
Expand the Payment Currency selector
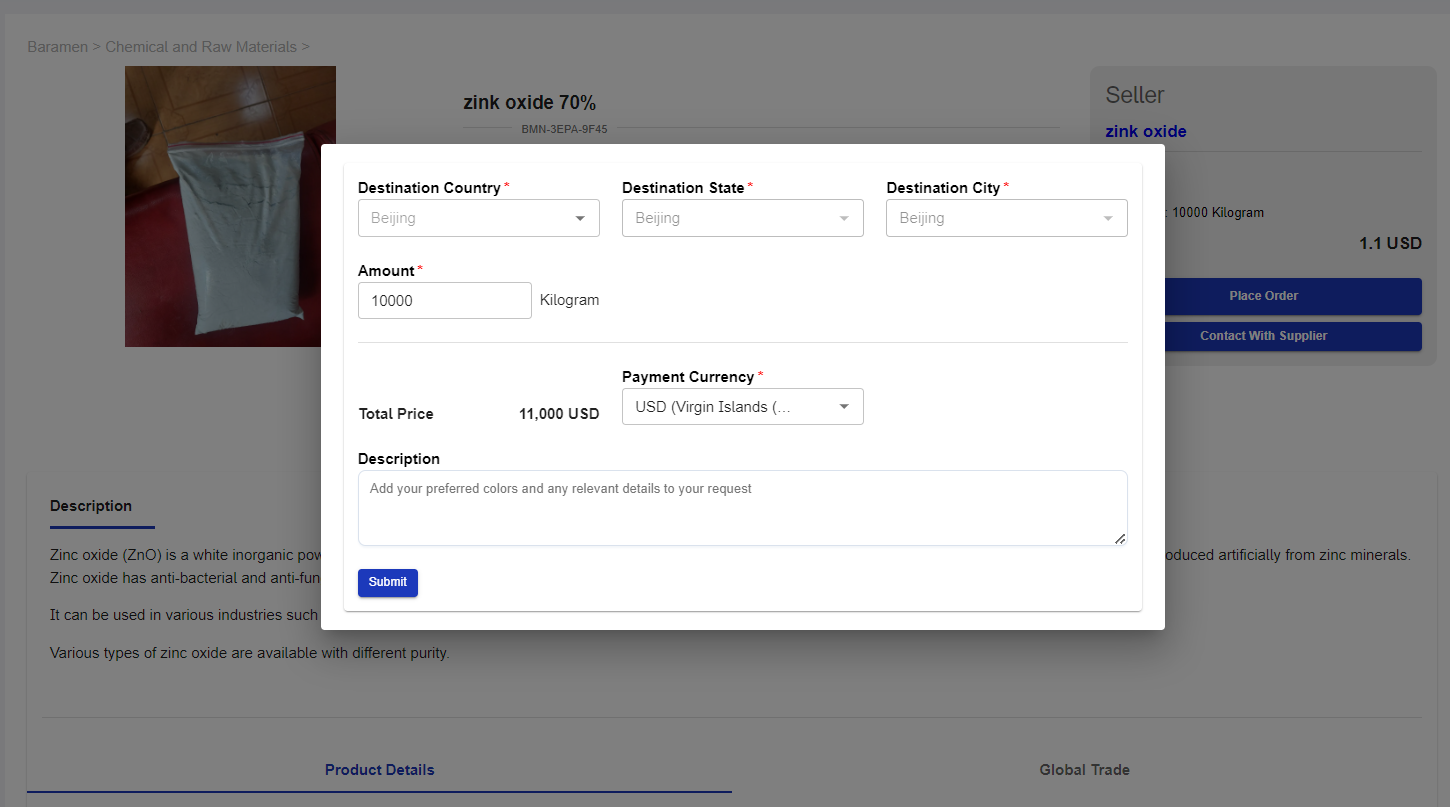point(742,407)
